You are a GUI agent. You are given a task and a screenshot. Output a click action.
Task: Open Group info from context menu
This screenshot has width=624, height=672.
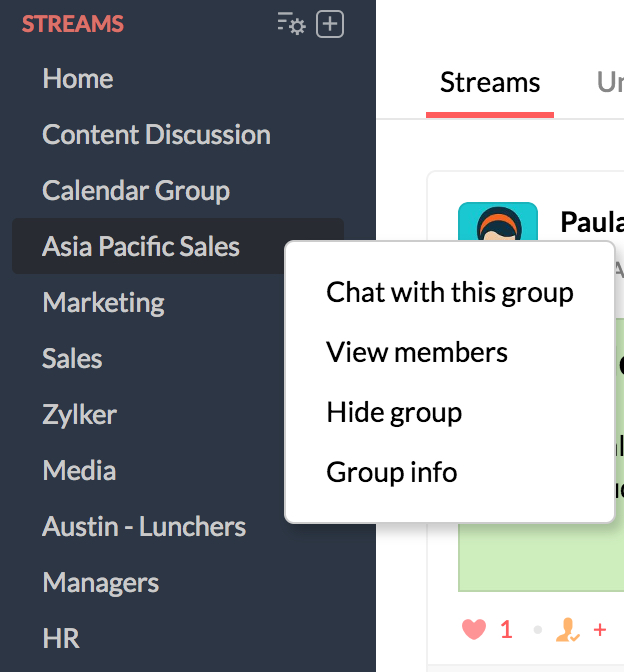pos(392,472)
